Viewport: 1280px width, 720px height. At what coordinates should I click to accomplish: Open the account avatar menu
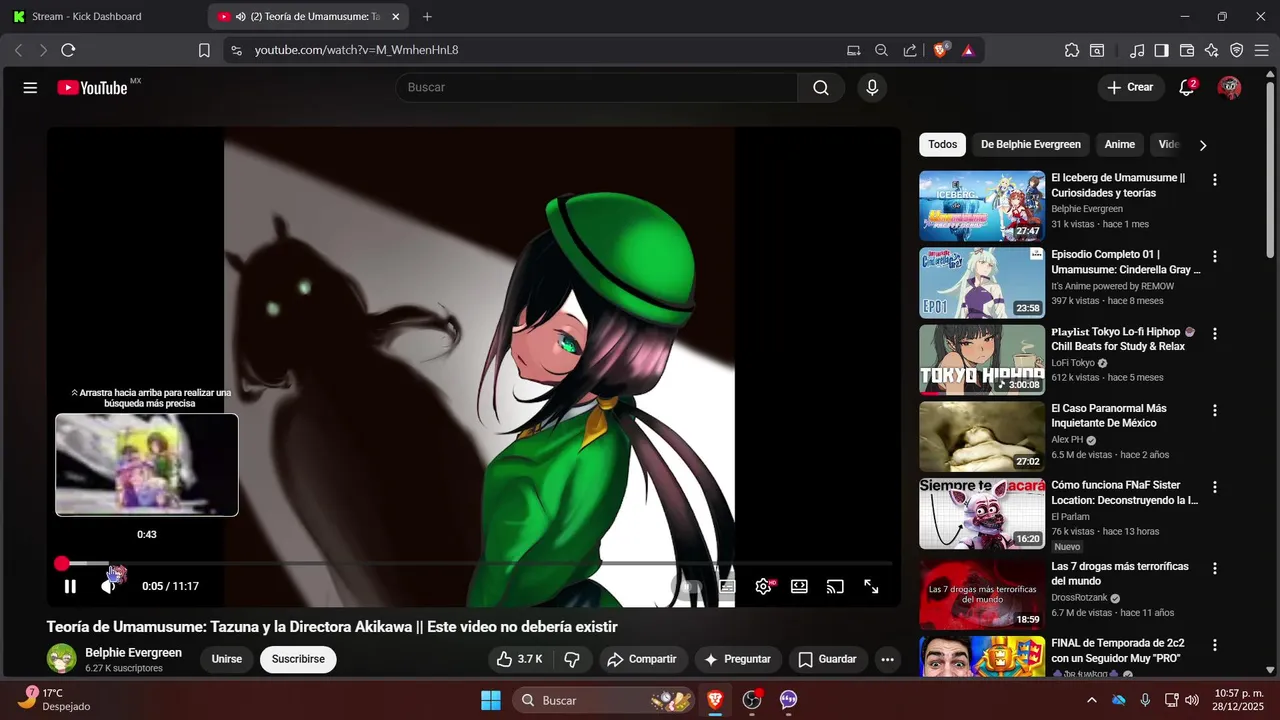[x=1229, y=88]
